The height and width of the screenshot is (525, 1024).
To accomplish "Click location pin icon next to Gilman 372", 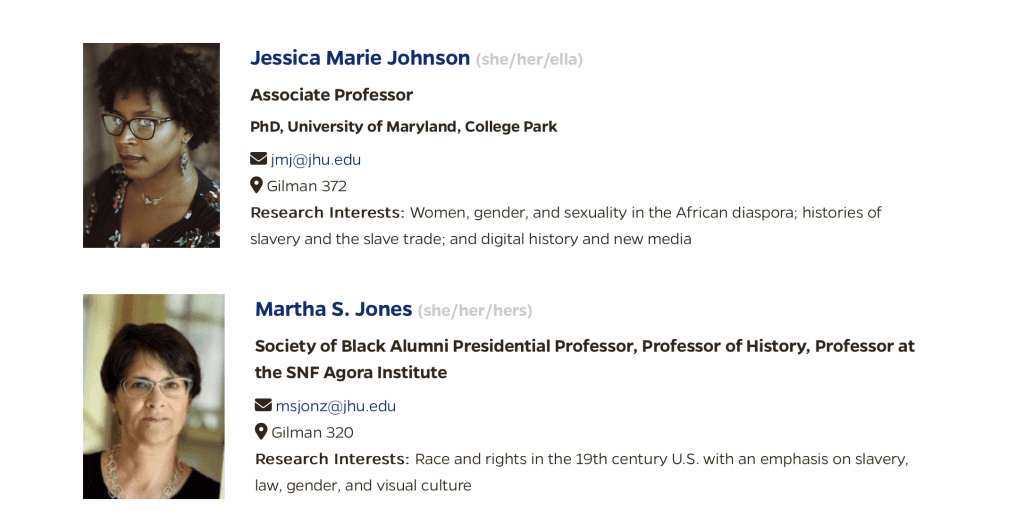I will [256, 185].
